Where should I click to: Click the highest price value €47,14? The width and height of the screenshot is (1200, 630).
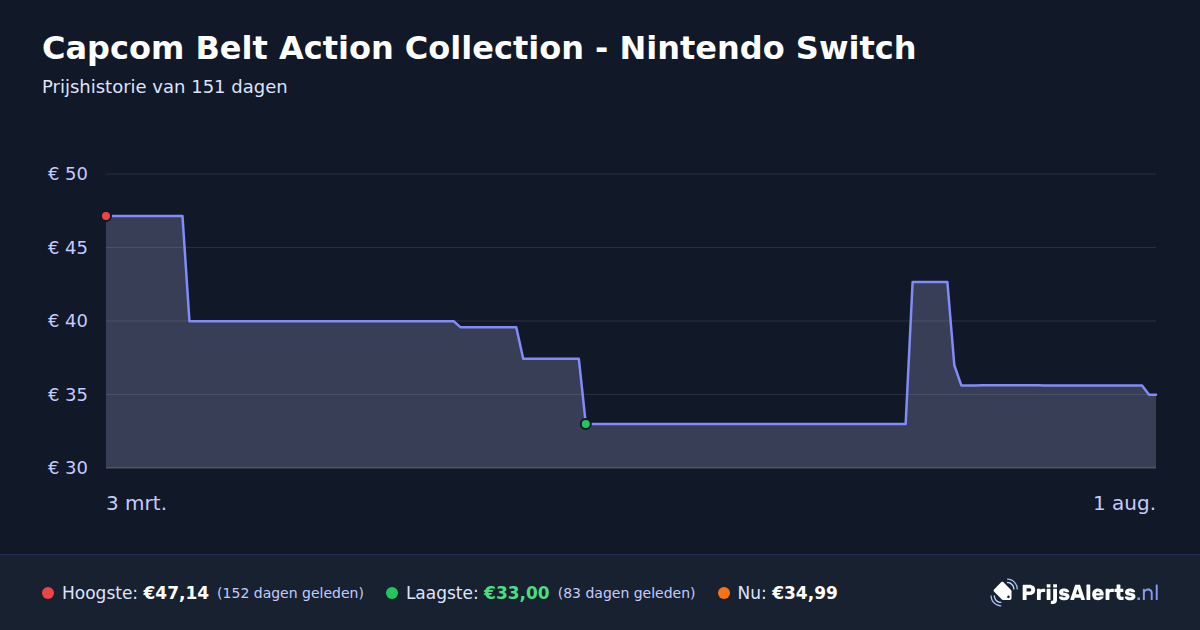(176, 593)
